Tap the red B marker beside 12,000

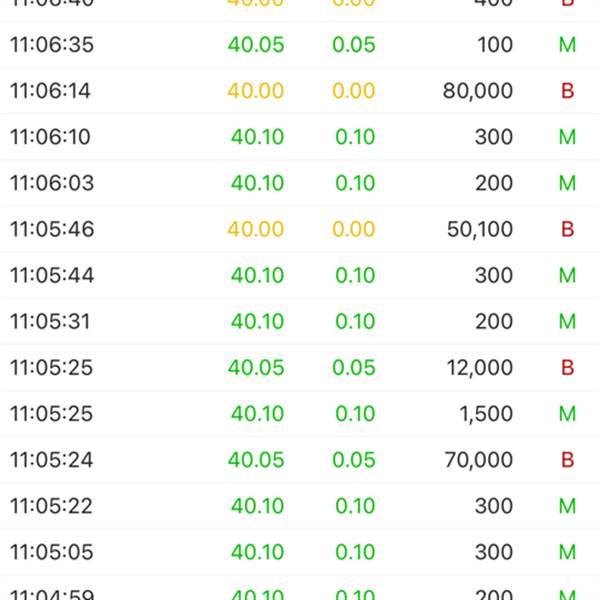click(x=567, y=368)
